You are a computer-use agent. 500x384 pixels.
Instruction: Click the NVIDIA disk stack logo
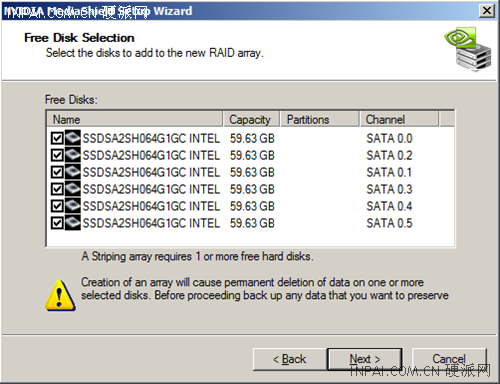tap(468, 49)
